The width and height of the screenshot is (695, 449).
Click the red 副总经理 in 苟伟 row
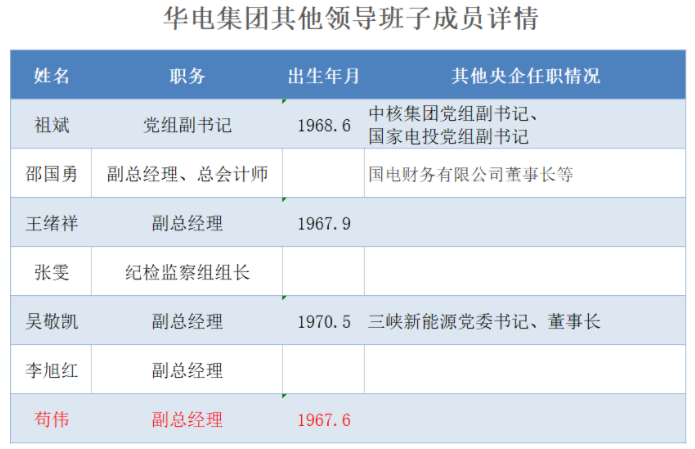point(187,419)
